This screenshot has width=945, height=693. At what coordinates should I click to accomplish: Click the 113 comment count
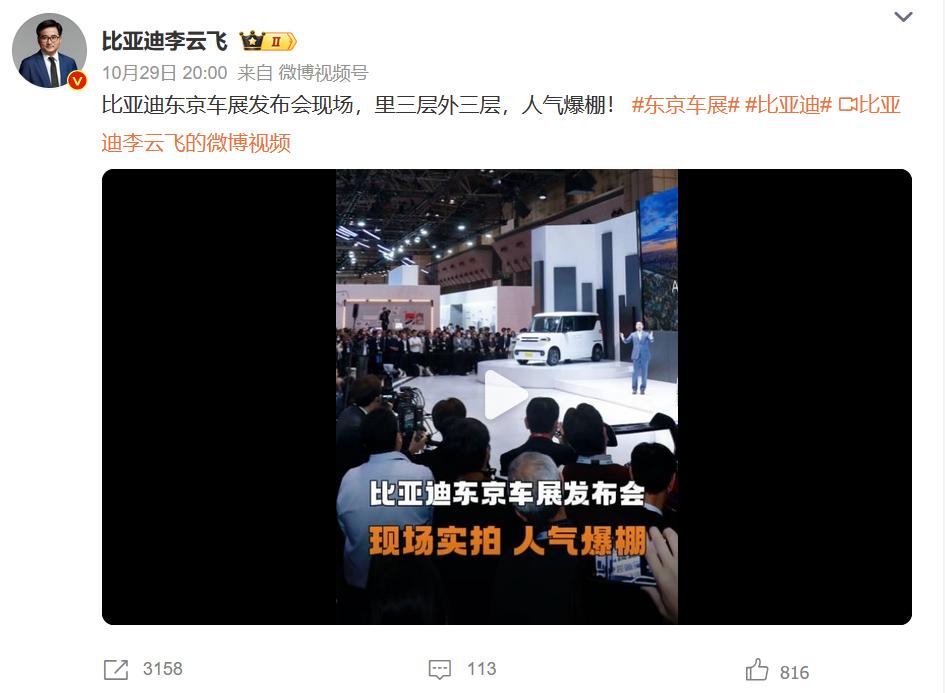pos(482,669)
